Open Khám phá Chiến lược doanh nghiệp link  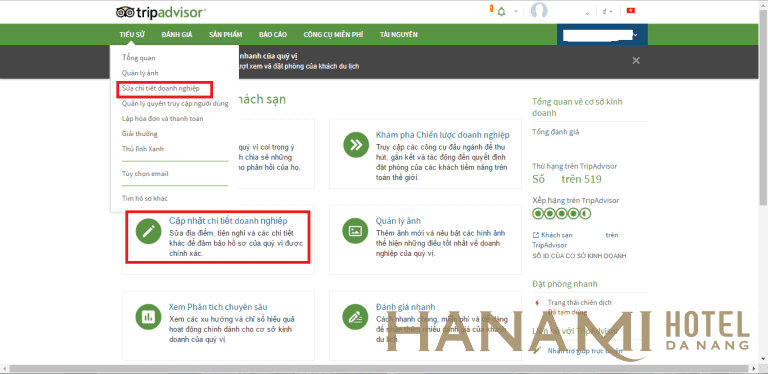tap(442, 135)
